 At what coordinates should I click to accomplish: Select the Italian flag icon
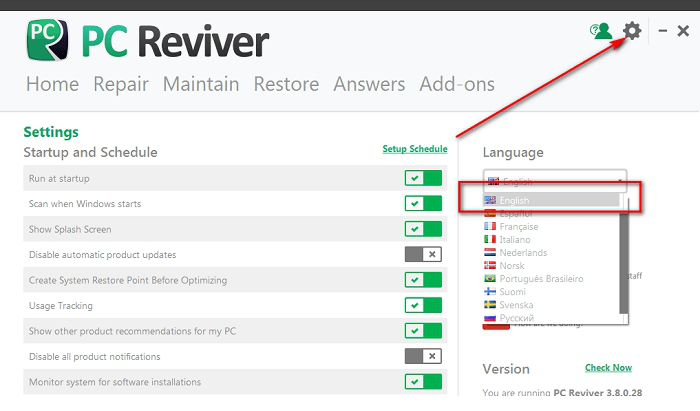point(490,239)
